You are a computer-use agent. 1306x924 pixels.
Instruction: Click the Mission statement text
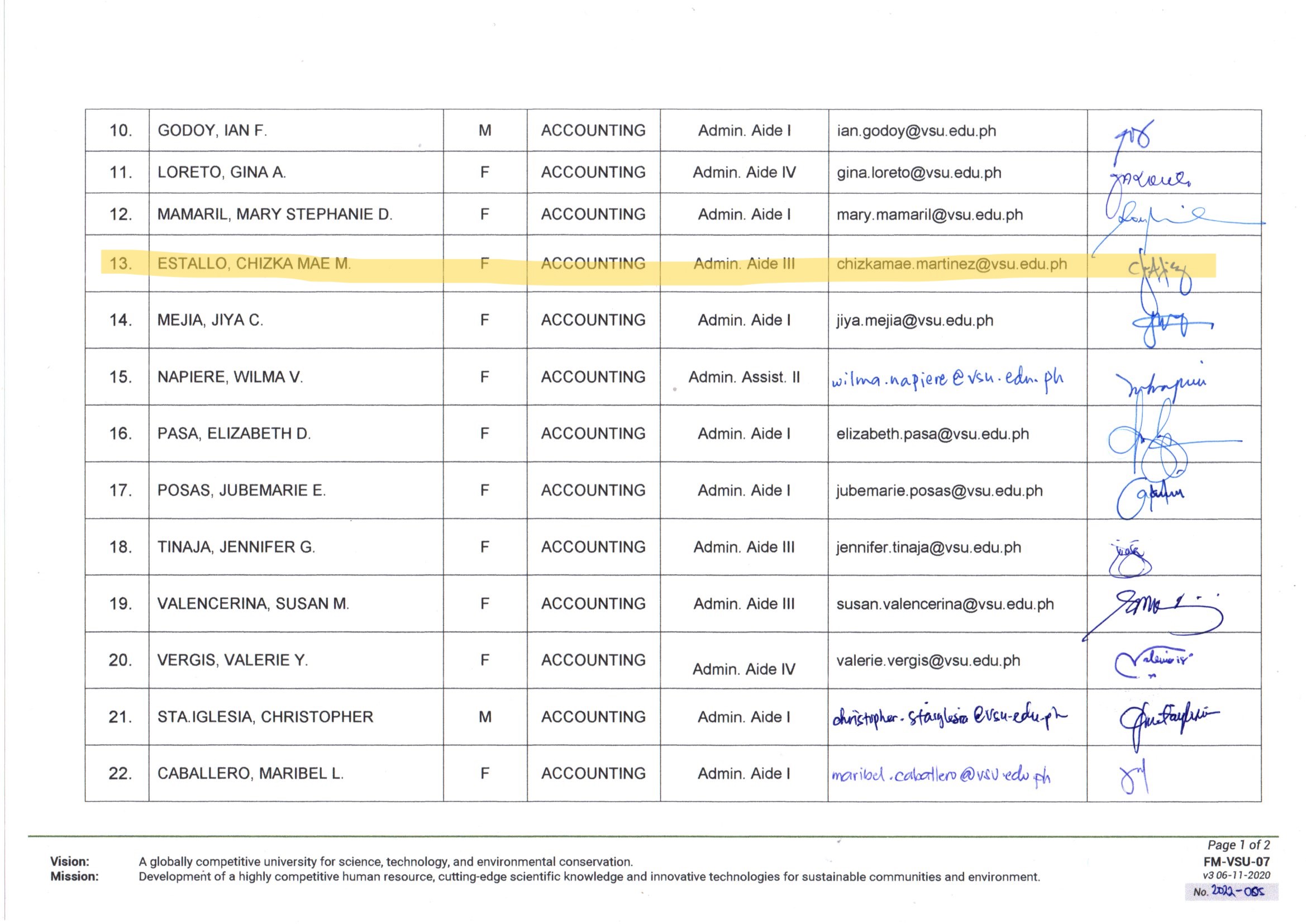(589, 877)
